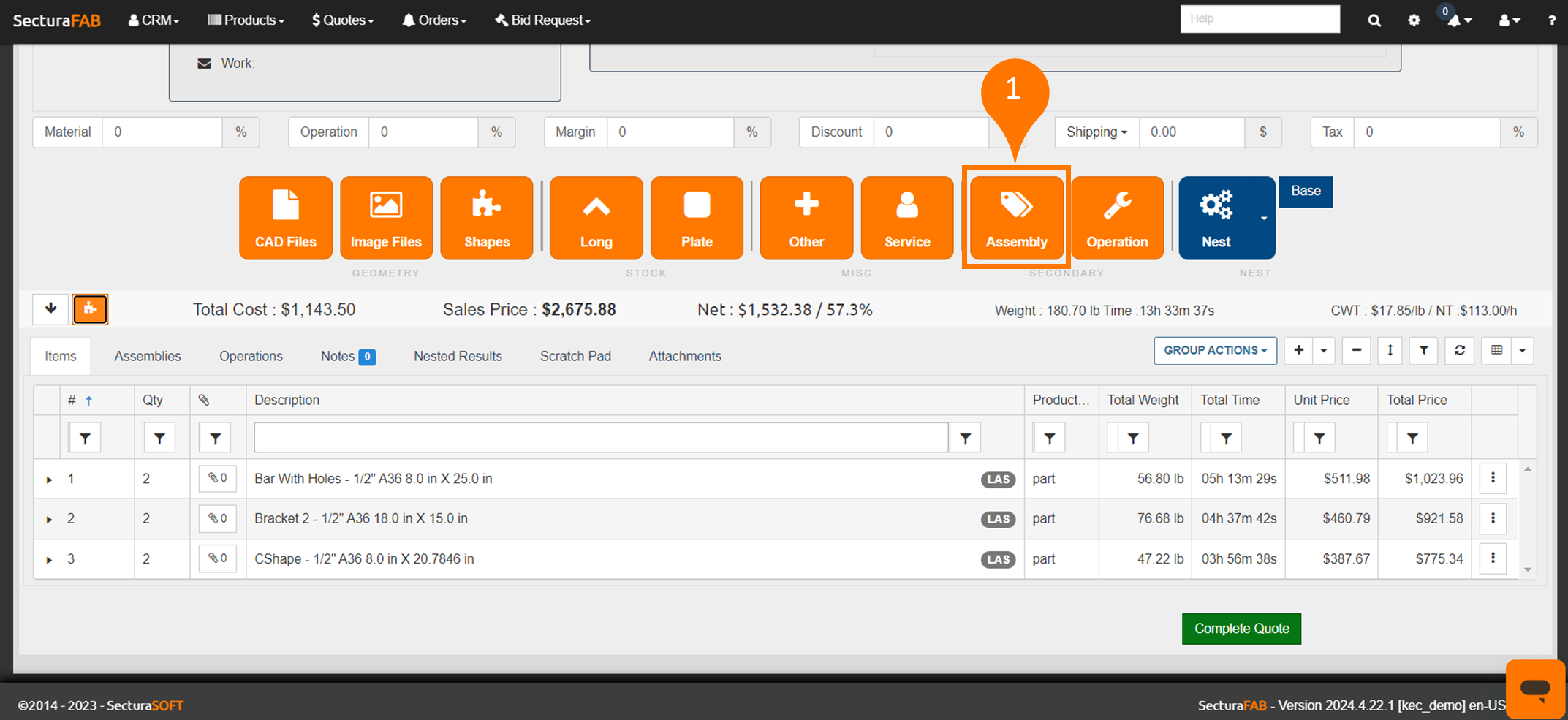1568x720 pixels.
Task: Expand row 3 CShape details
Action: tap(49, 560)
